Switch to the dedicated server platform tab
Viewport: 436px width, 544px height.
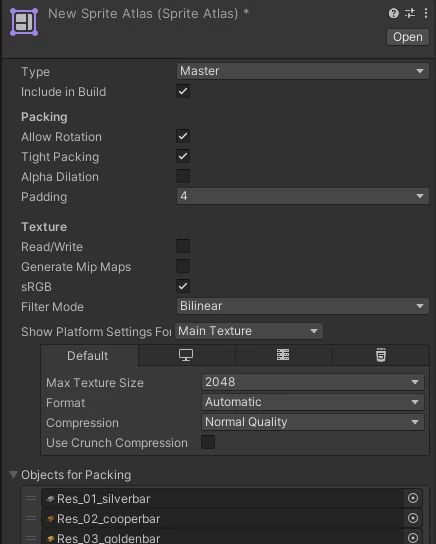tap(283, 355)
